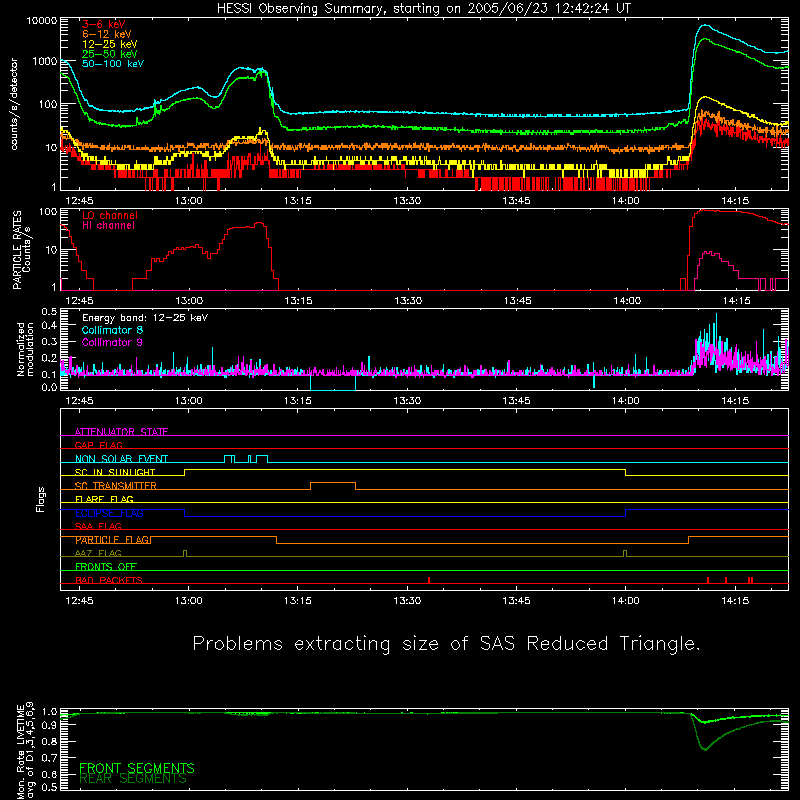Click the FRONTS_OFF flag label
This screenshot has width=800, height=800.
pyautogui.click(x=106, y=566)
